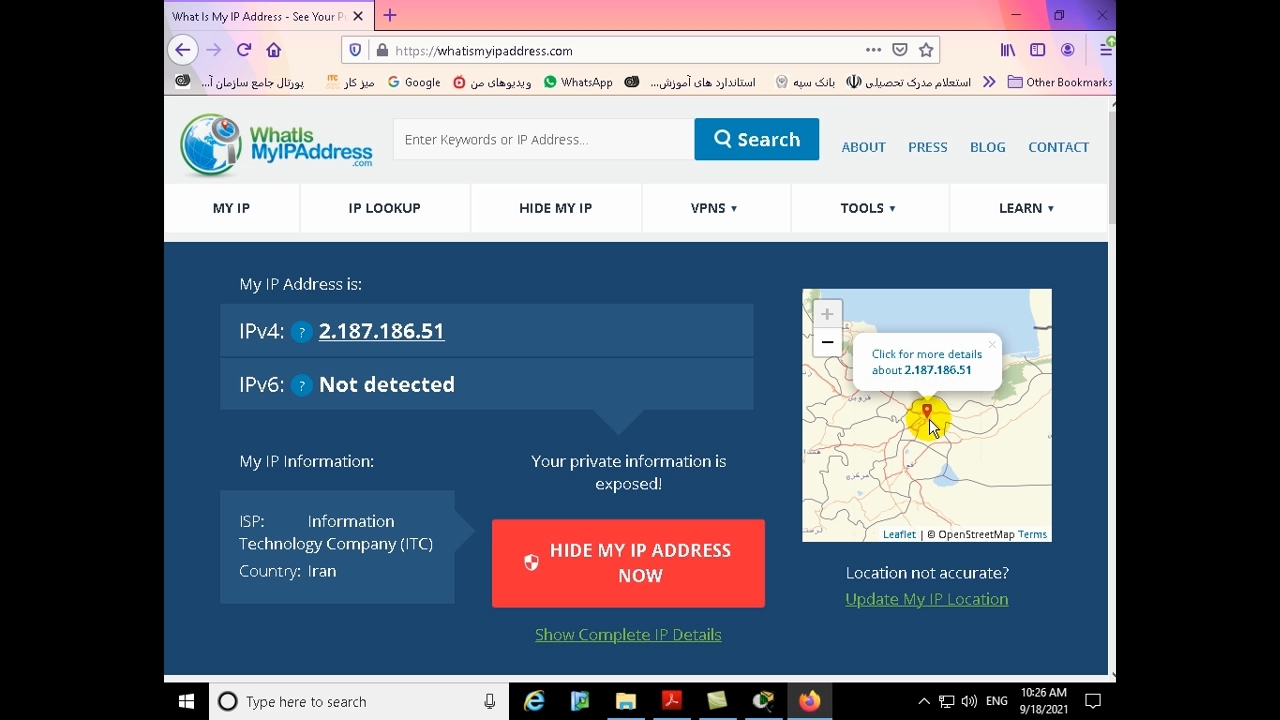Click the IPv6 question mark help icon
1280x720 pixels.
[x=301, y=385]
